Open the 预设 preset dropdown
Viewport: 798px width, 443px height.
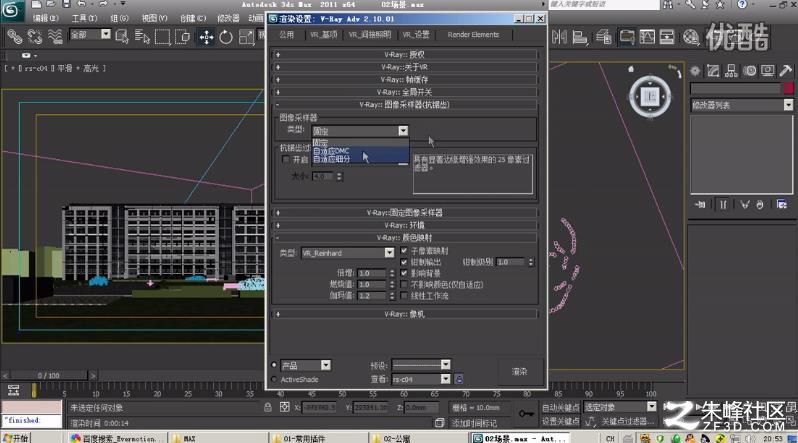(x=445, y=365)
